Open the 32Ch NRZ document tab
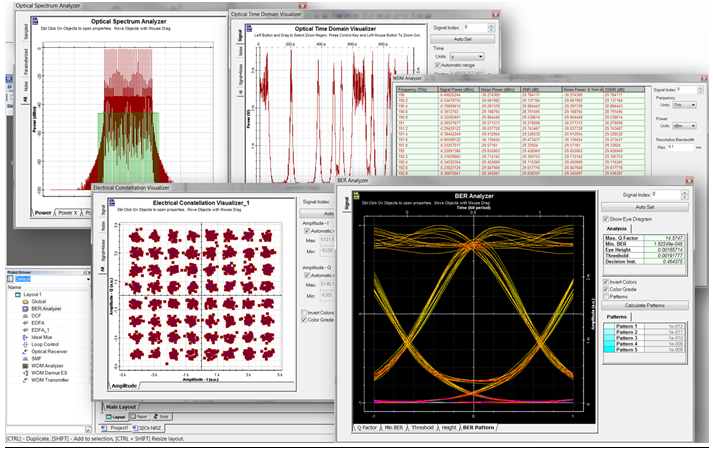The image size is (713, 452). [147, 428]
